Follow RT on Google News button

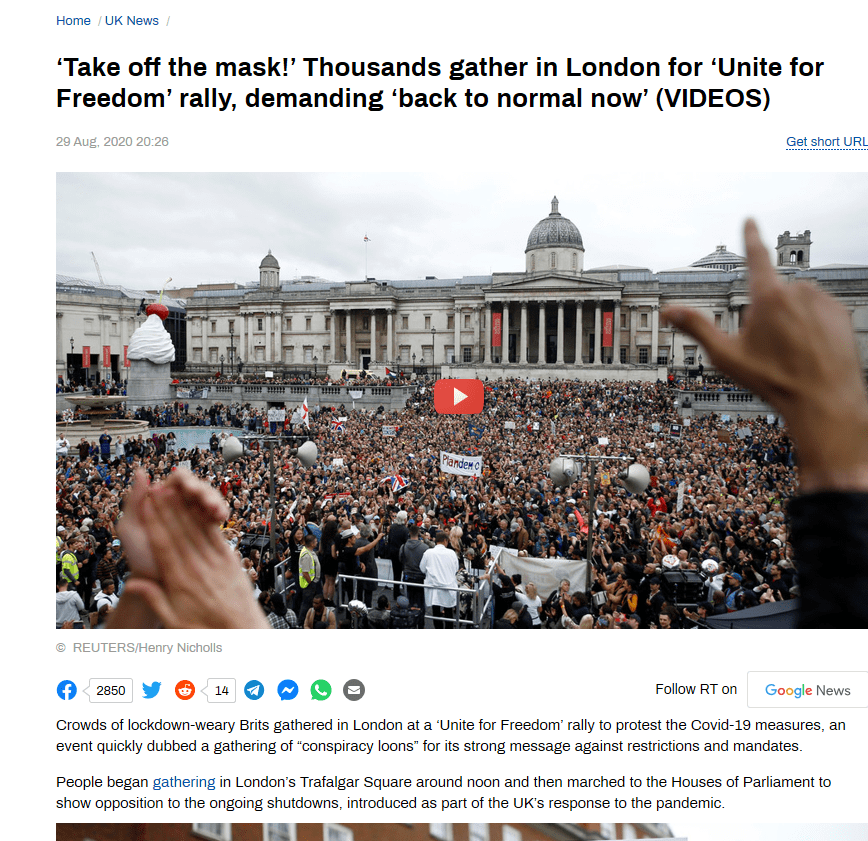(808, 689)
